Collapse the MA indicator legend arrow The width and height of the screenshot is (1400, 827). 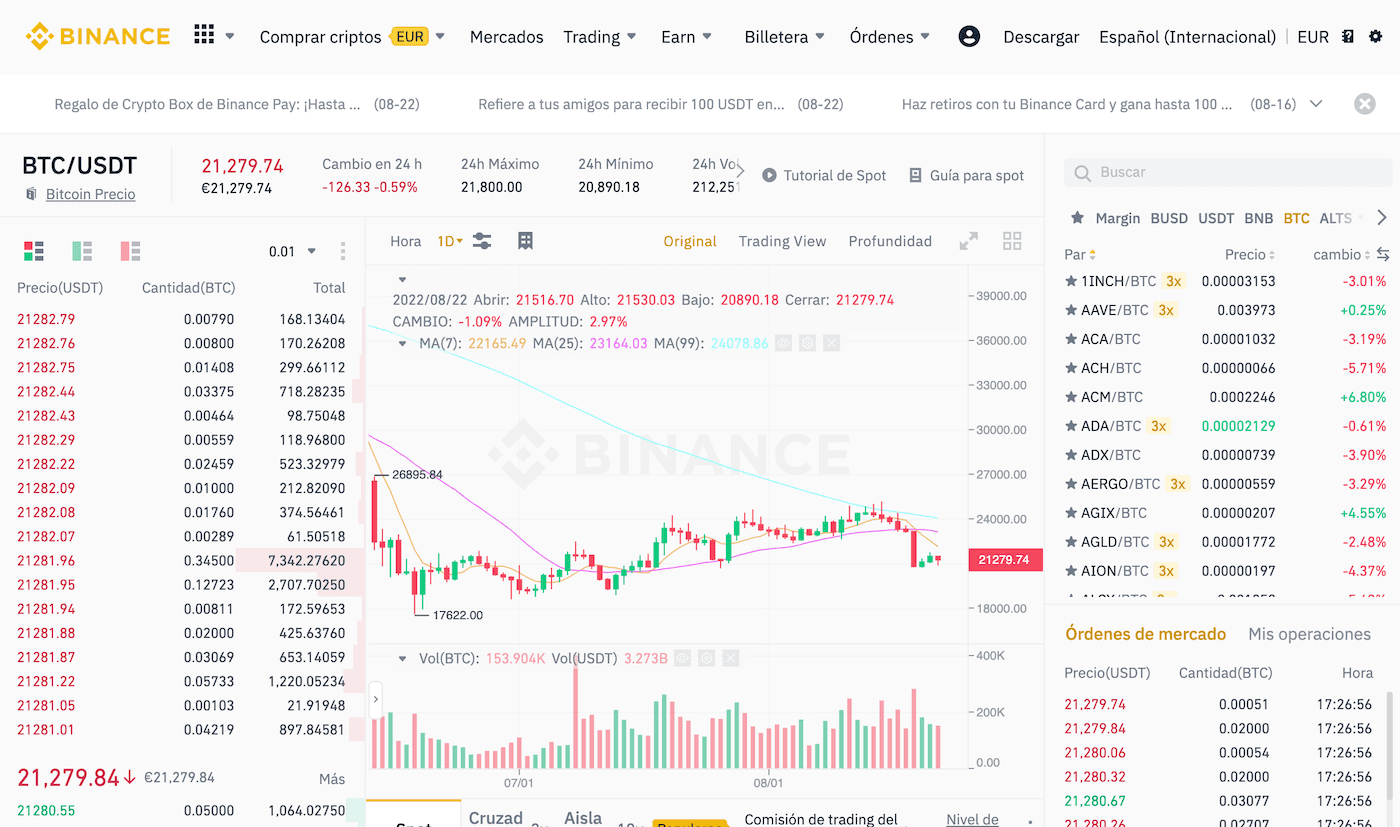click(403, 343)
